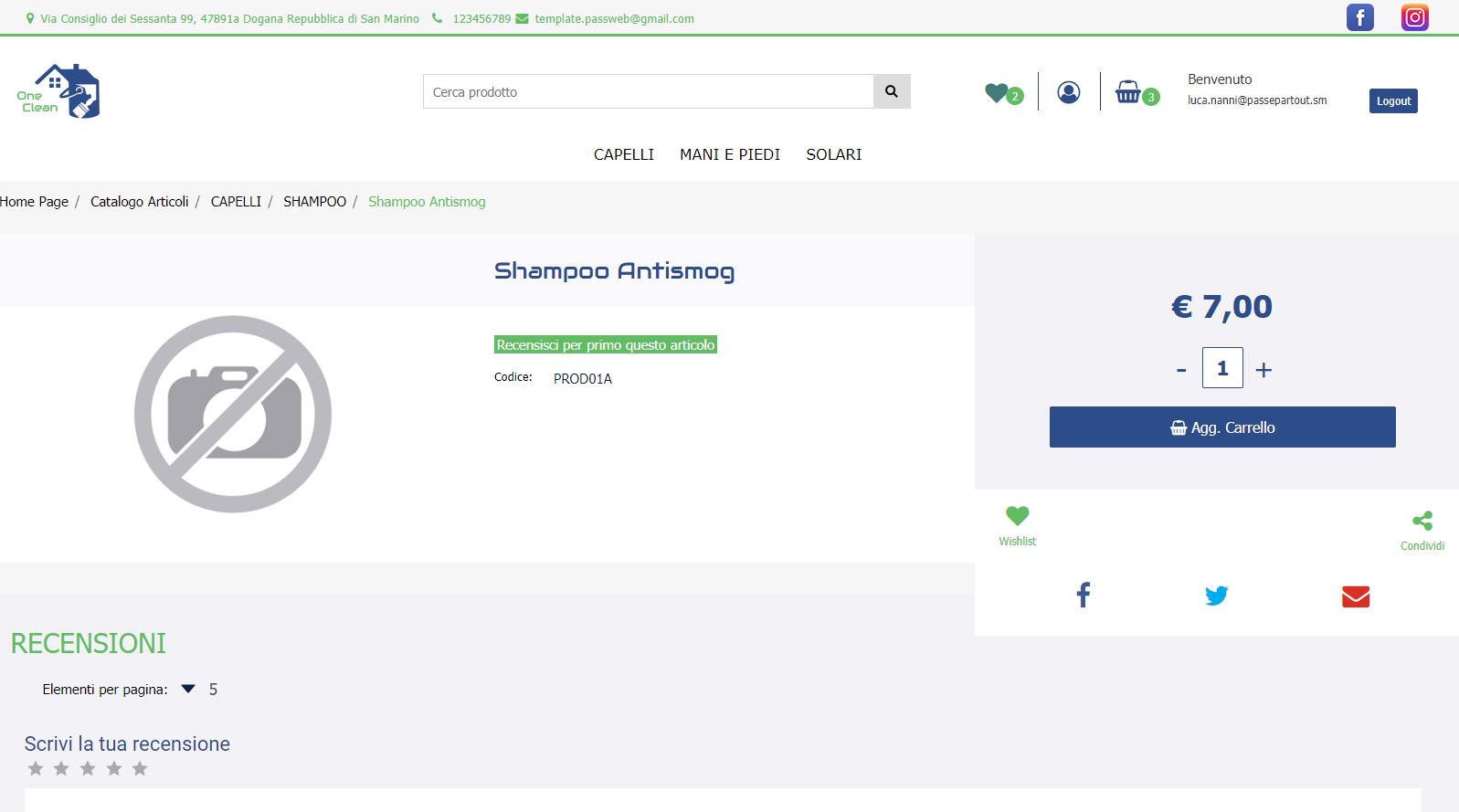Share product via Twitter icon
Viewport: 1459px width, 812px height.
(x=1216, y=596)
